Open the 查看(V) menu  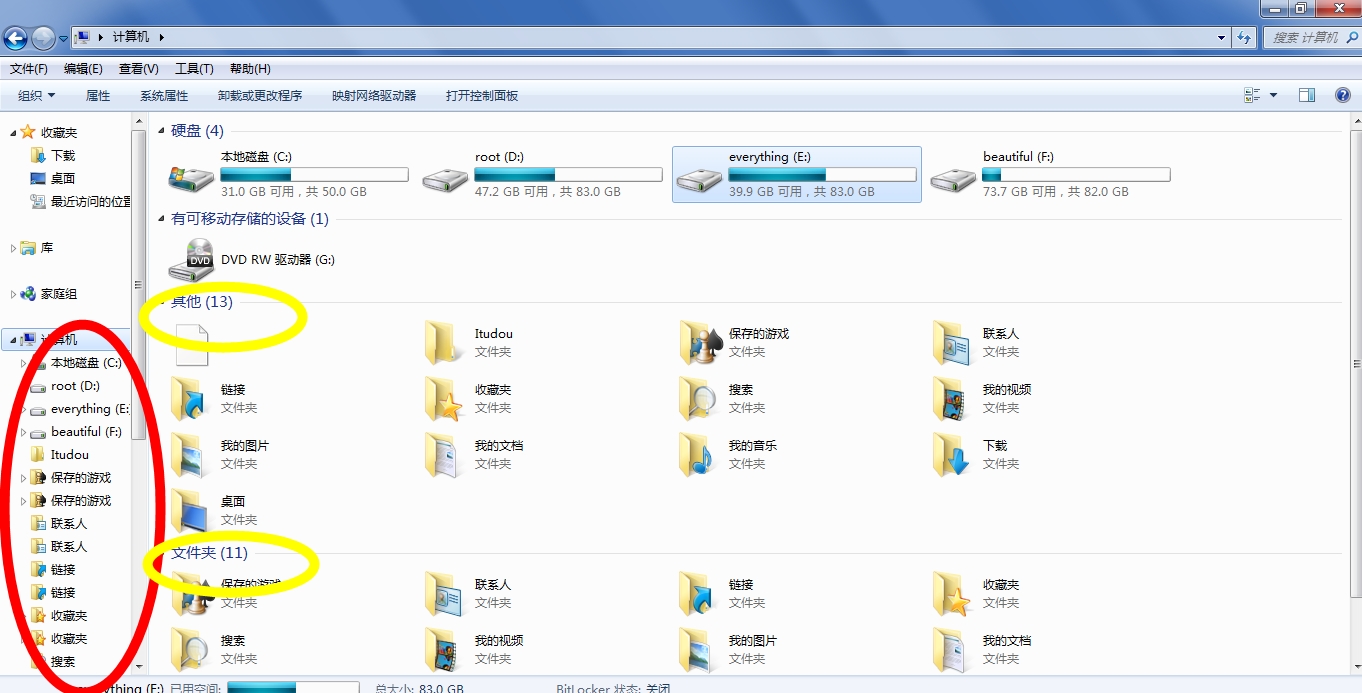coord(138,69)
